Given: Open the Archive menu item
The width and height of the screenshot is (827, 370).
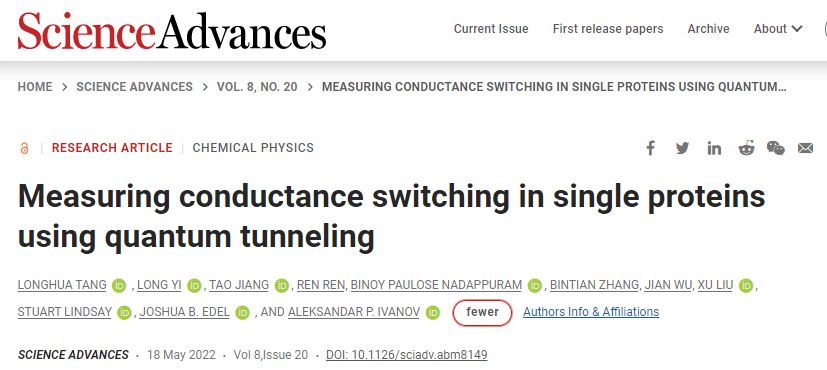Looking at the screenshot, I should point(708,29).
